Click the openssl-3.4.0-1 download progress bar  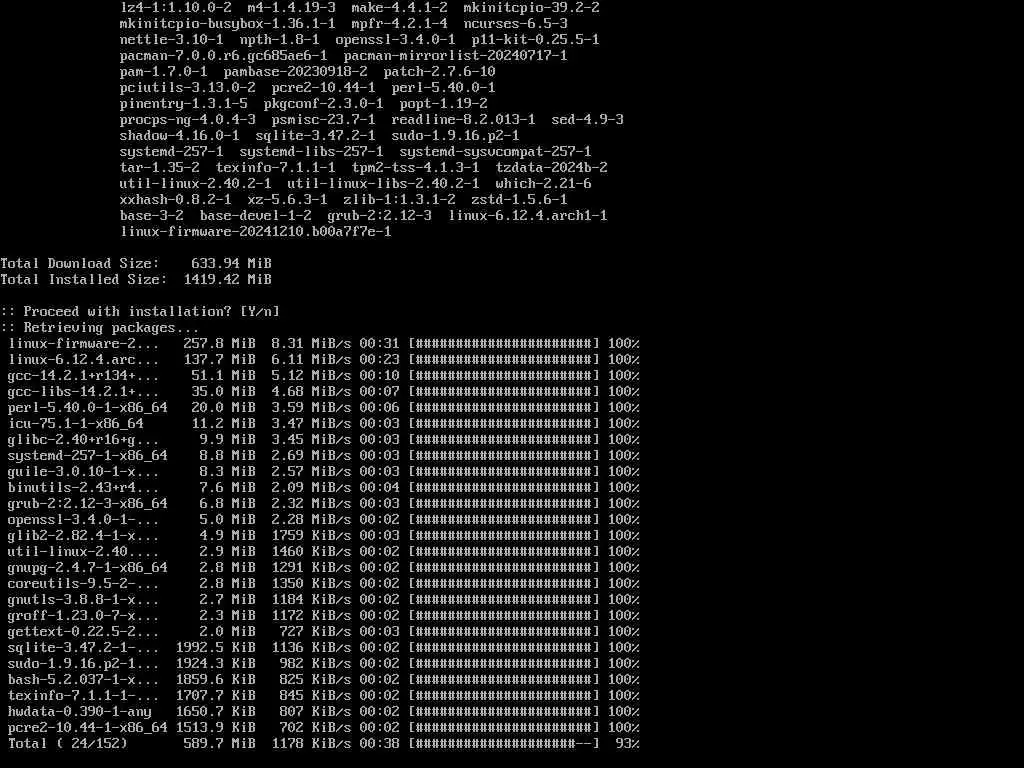click(x=504, y=520)
